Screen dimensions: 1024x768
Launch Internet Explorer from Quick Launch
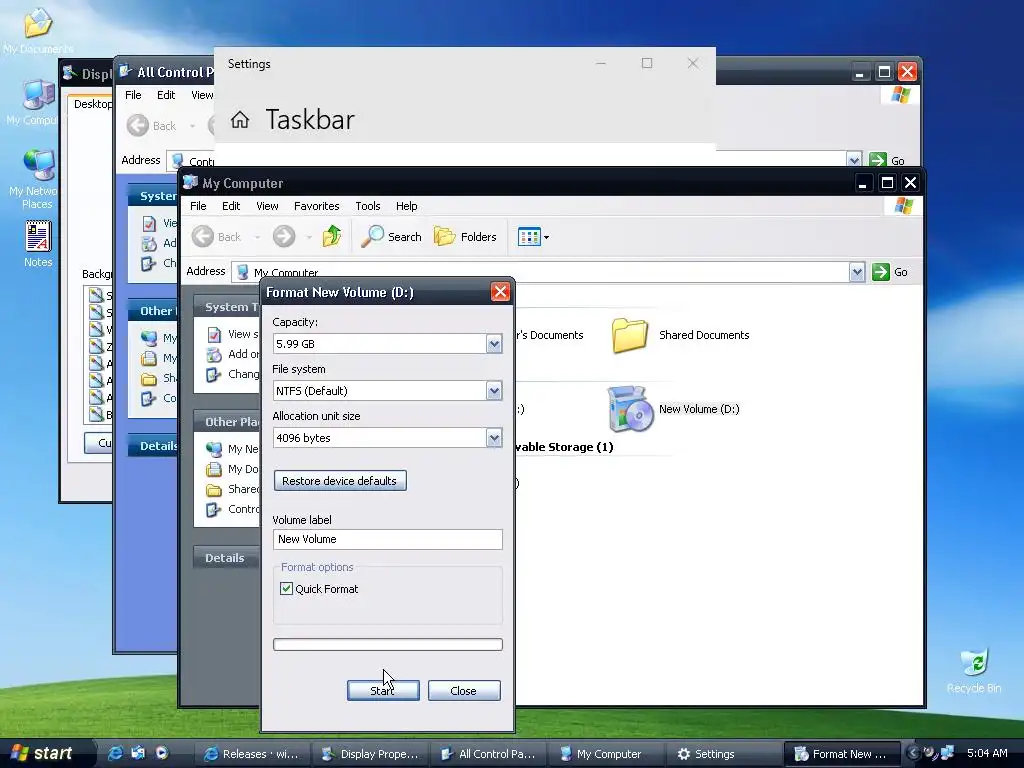pyautogui.click(x=115, y=754)
